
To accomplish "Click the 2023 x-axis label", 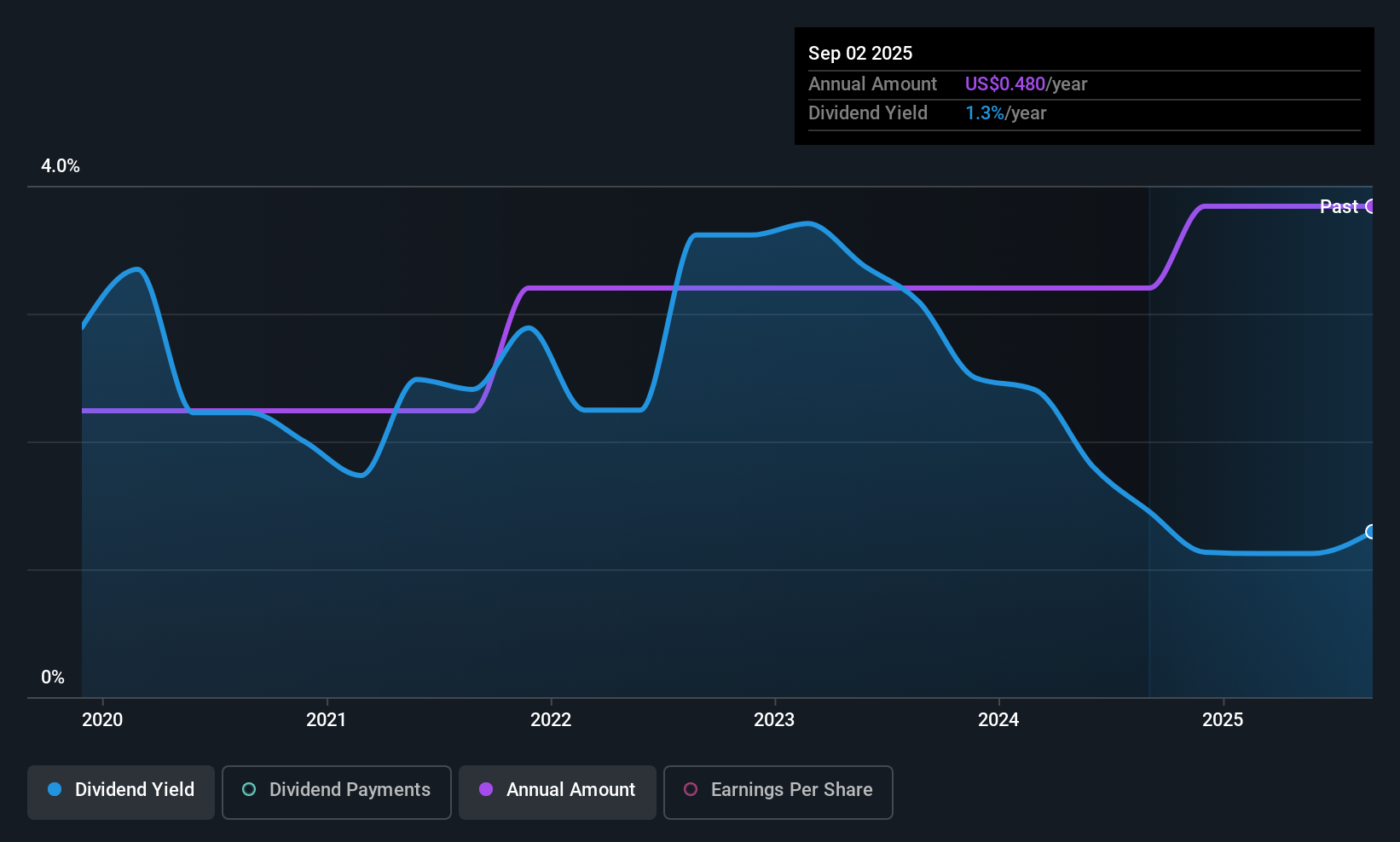I will pos(774,720).
